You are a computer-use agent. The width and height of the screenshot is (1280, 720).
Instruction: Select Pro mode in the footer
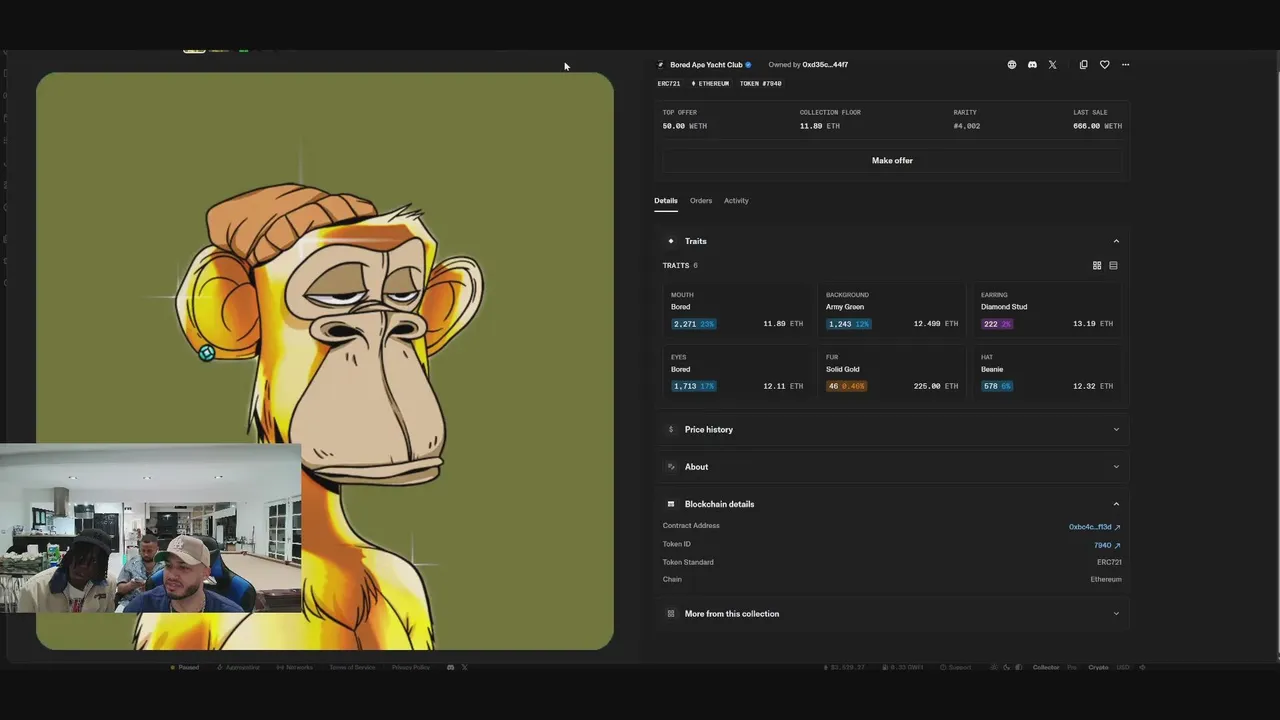tap(1072, 667)
